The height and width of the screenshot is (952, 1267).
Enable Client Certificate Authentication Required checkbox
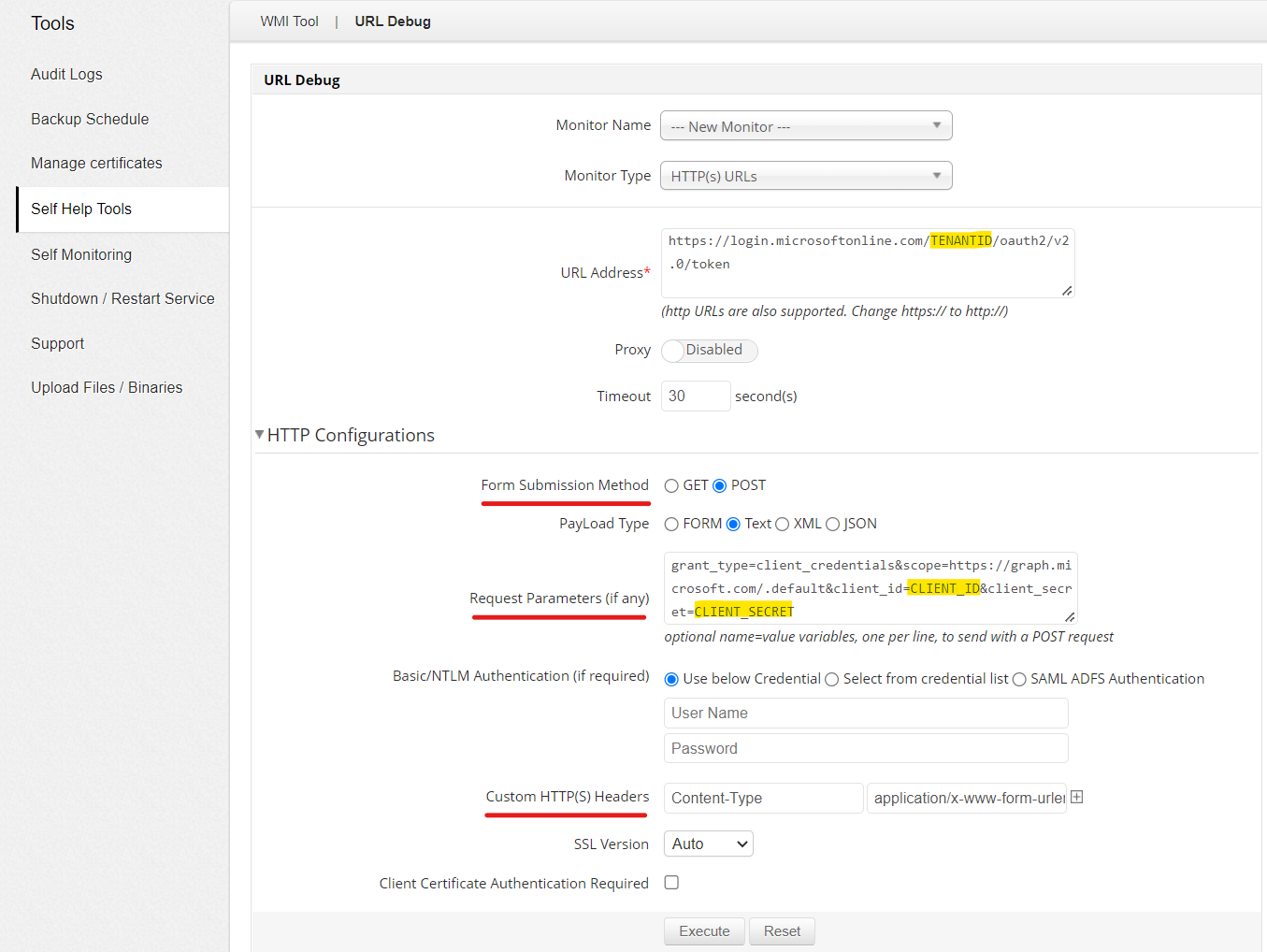(671, 883)
